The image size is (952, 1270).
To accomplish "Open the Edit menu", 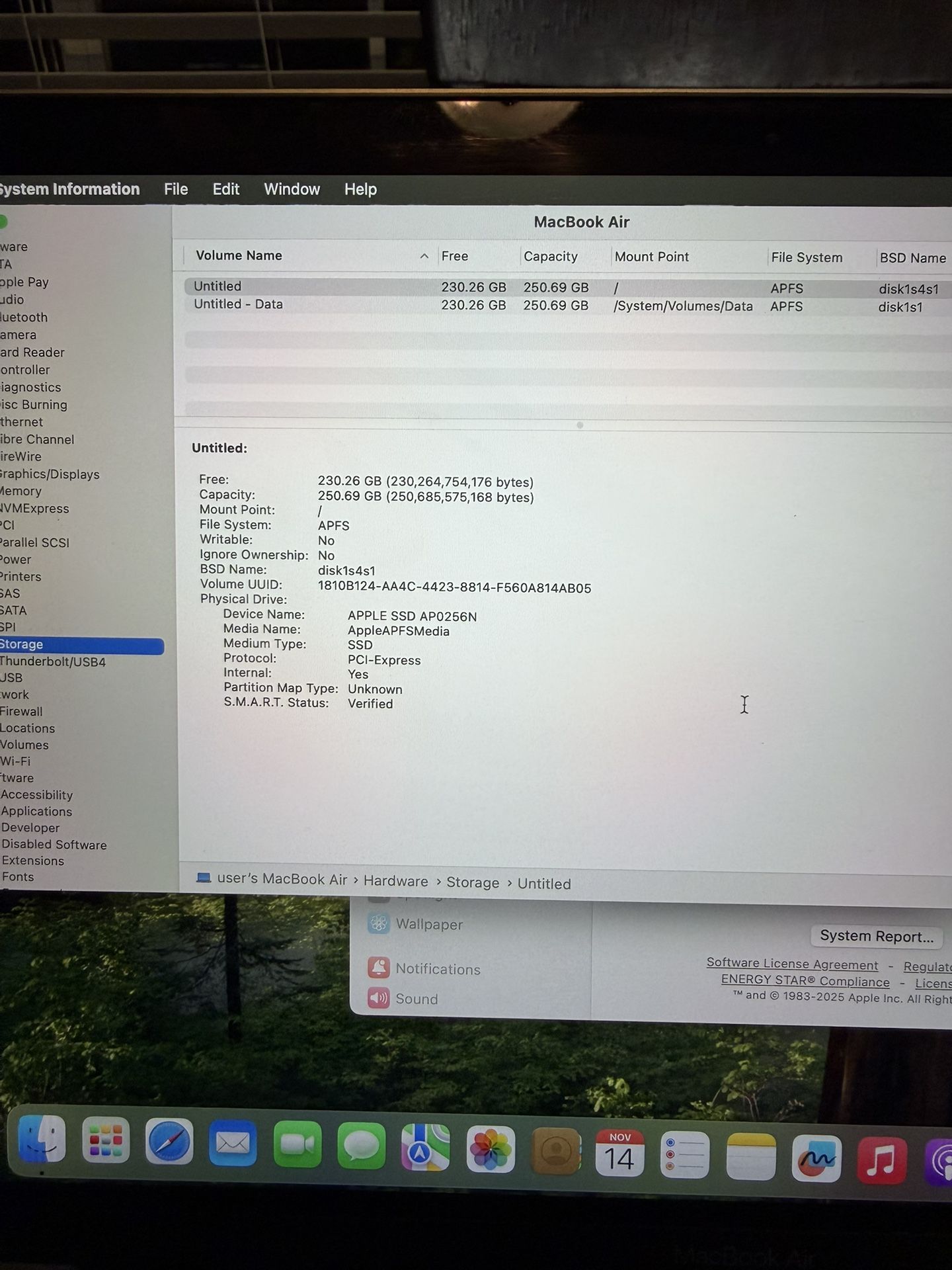I will [x=226, y=189].
